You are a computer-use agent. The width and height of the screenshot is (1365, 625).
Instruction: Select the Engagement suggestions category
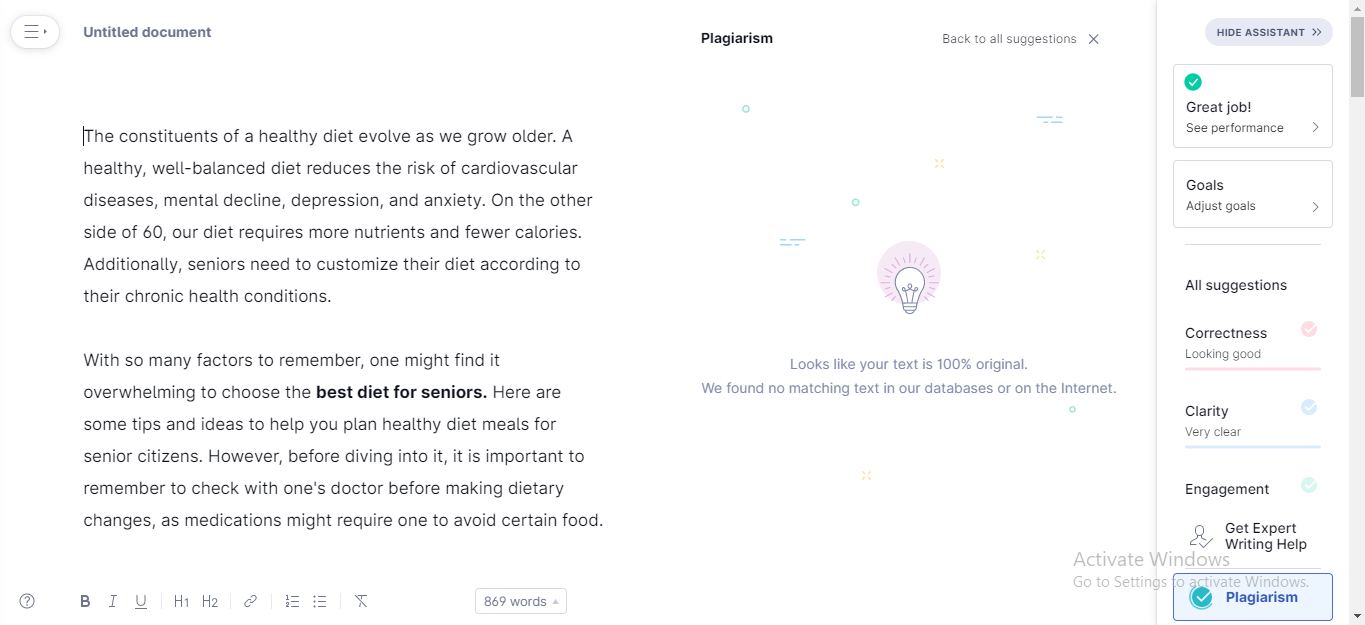tap(1252, 488)
